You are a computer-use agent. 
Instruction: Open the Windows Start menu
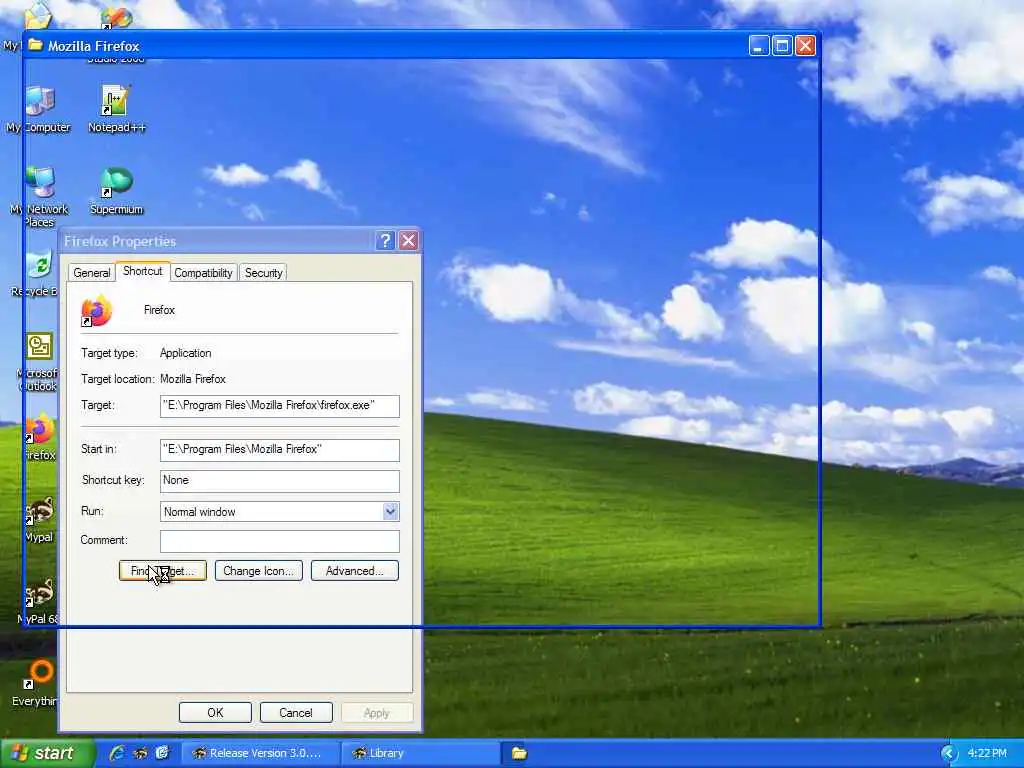point(48,753)
